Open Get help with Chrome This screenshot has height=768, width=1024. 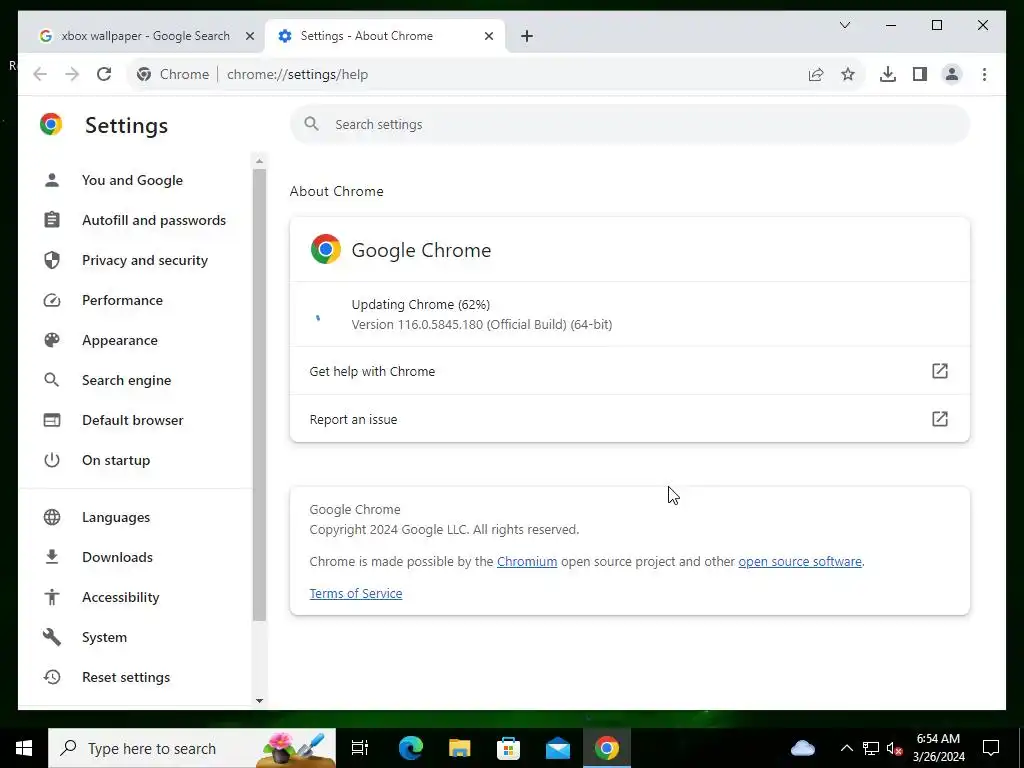tap(630, 371)
